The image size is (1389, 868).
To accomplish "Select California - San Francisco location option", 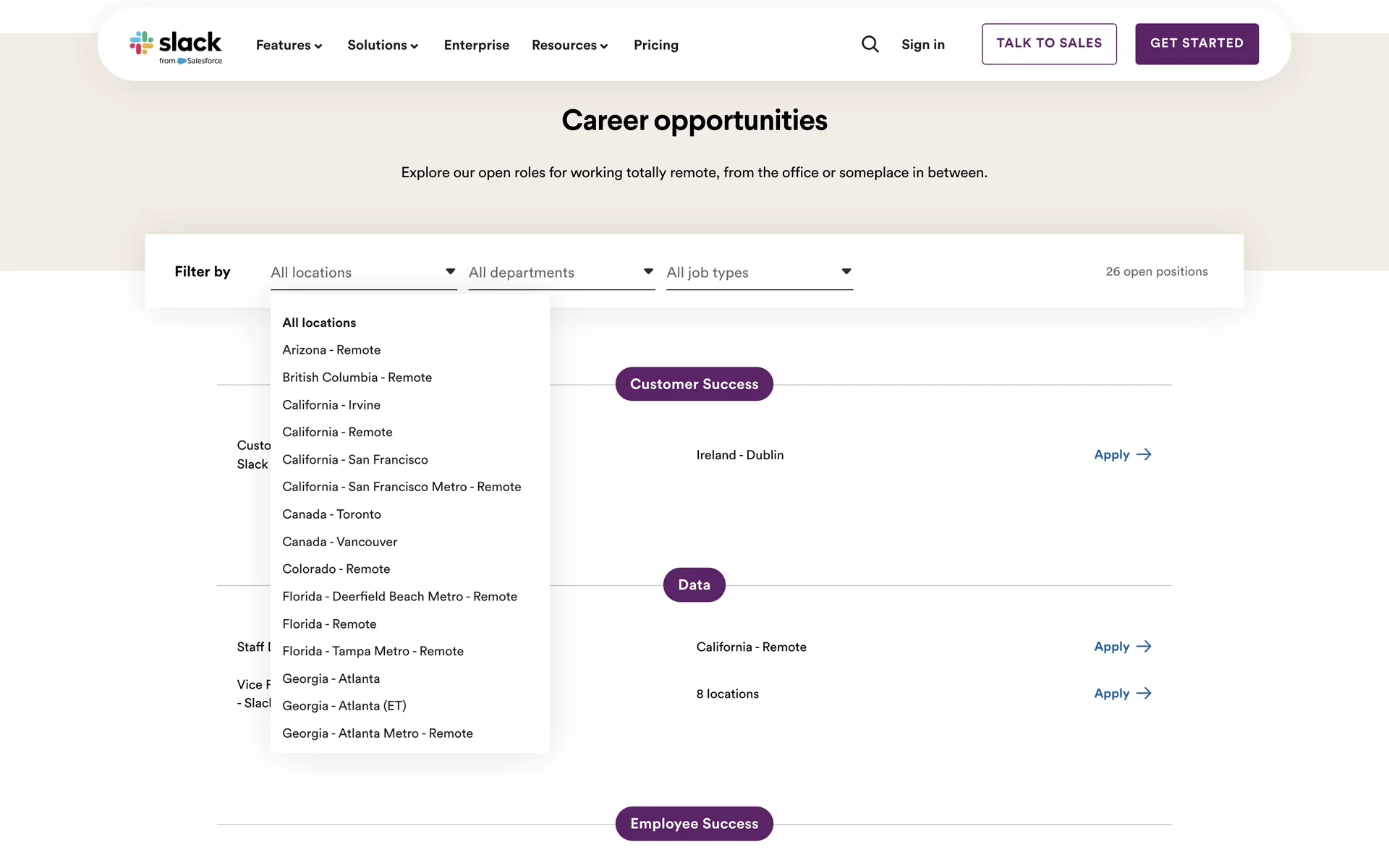I will coord(355,460).
